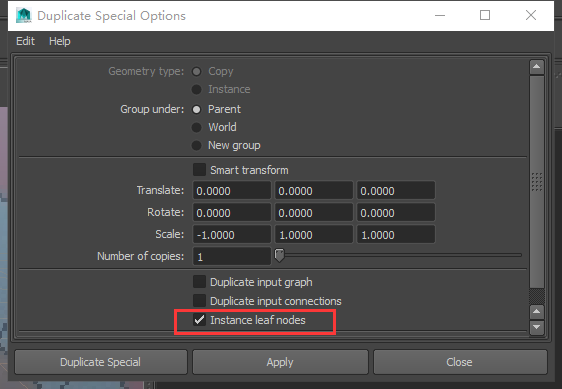Click the vertical scrollbar thumb

(x=537, y=181)
